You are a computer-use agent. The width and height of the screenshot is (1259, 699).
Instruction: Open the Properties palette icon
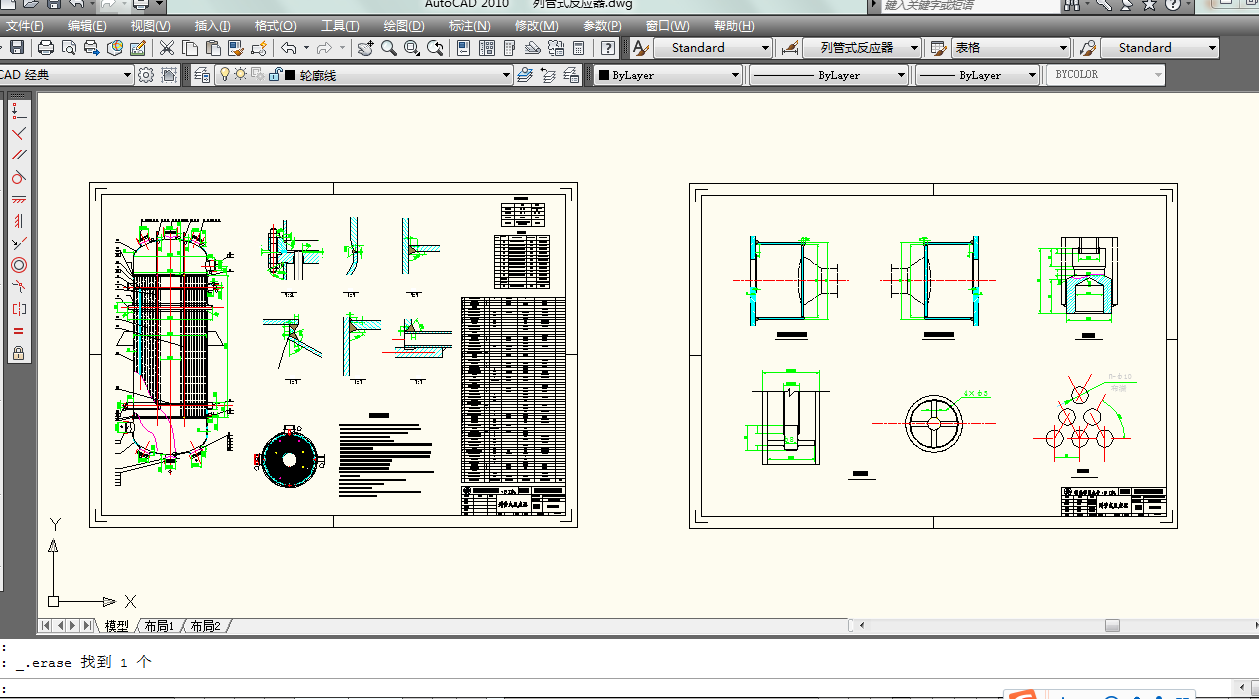coord(464,47)
